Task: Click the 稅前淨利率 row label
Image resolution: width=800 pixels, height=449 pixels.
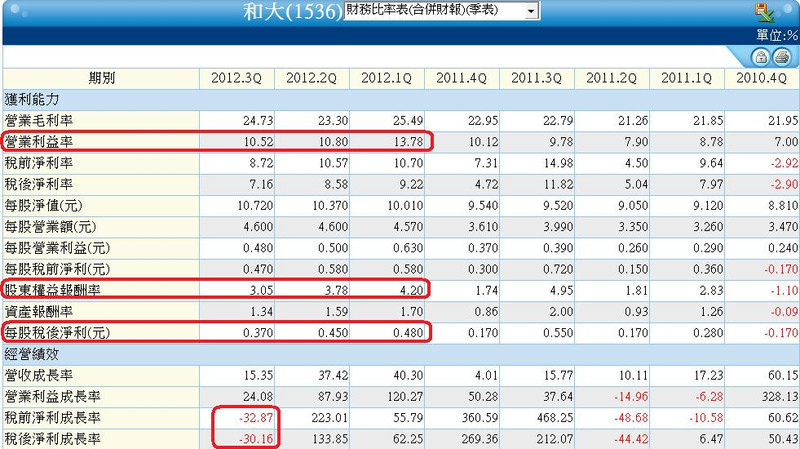Action: click(39, 163)
